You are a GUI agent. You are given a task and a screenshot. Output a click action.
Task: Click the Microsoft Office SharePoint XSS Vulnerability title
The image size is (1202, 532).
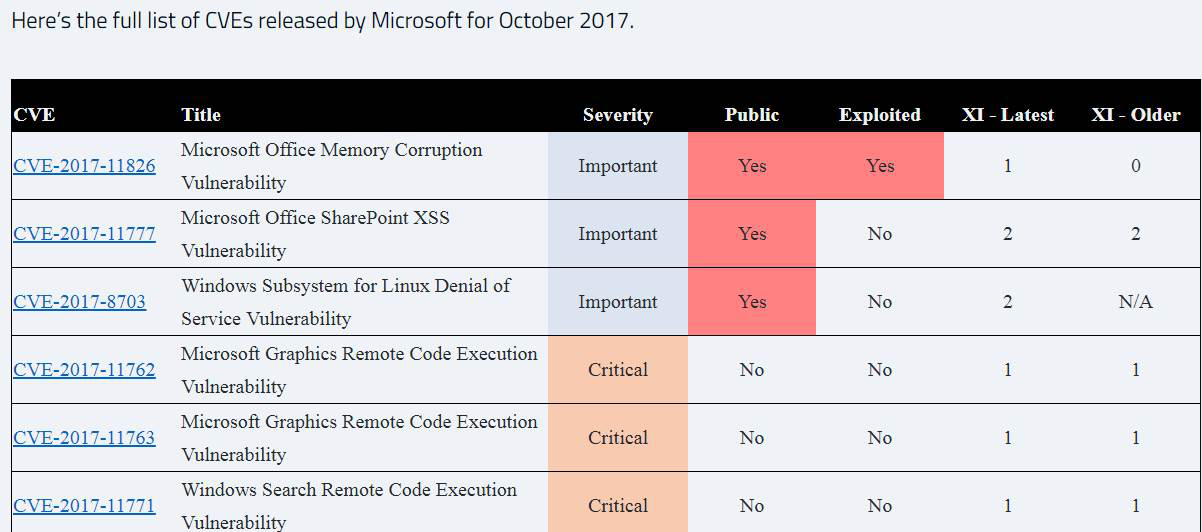pyautogui.click(x=315, y=233)
